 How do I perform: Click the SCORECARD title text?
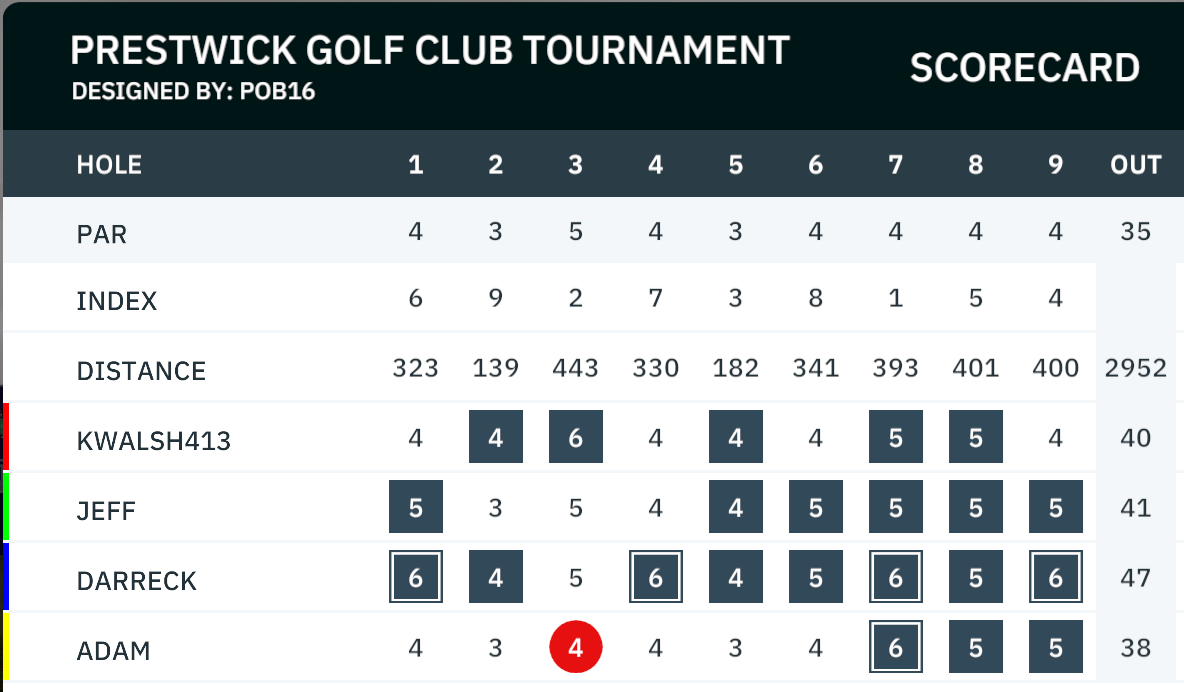click(1025, 67)
